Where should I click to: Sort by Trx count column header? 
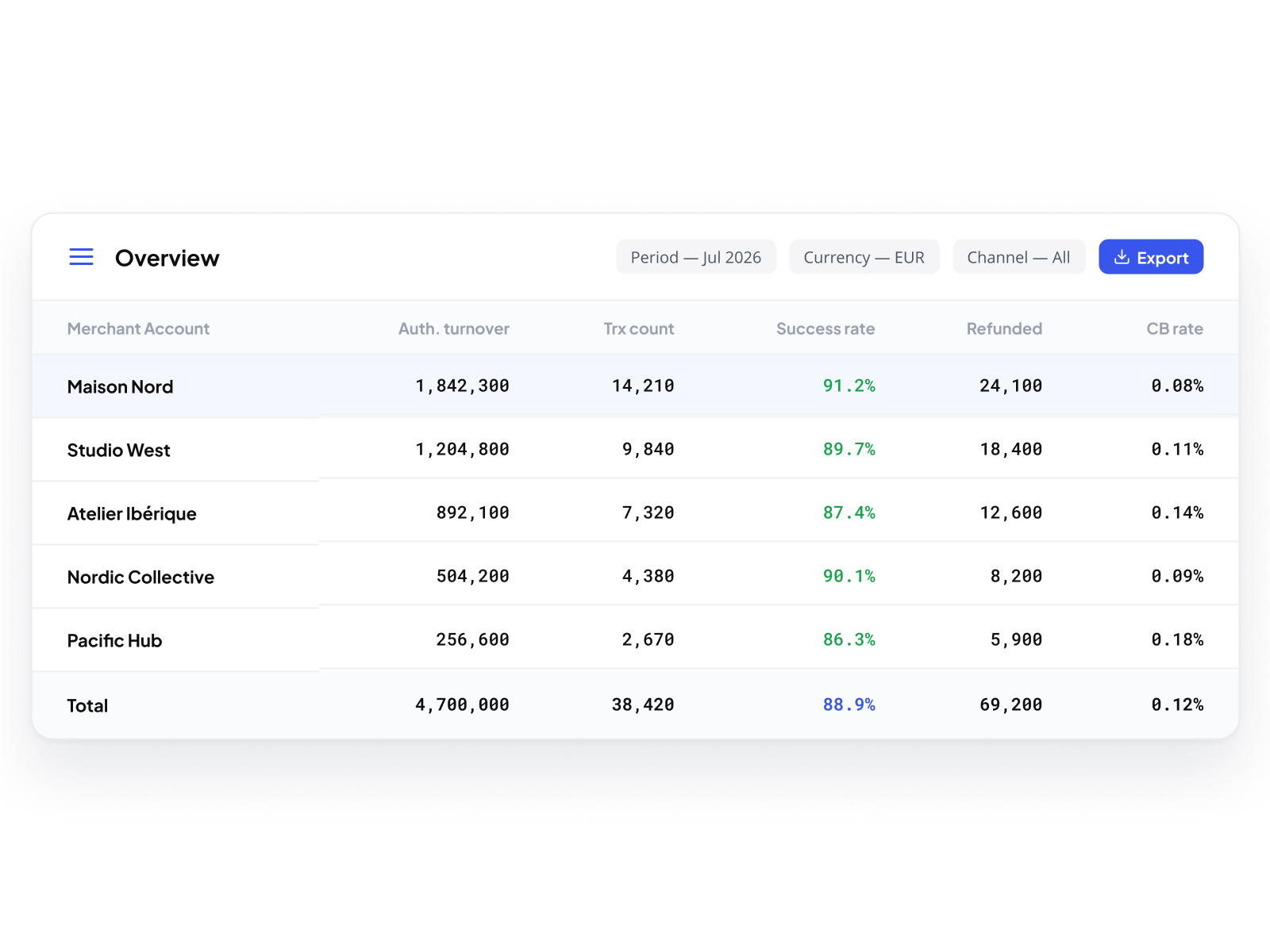(x=639, y=328)
